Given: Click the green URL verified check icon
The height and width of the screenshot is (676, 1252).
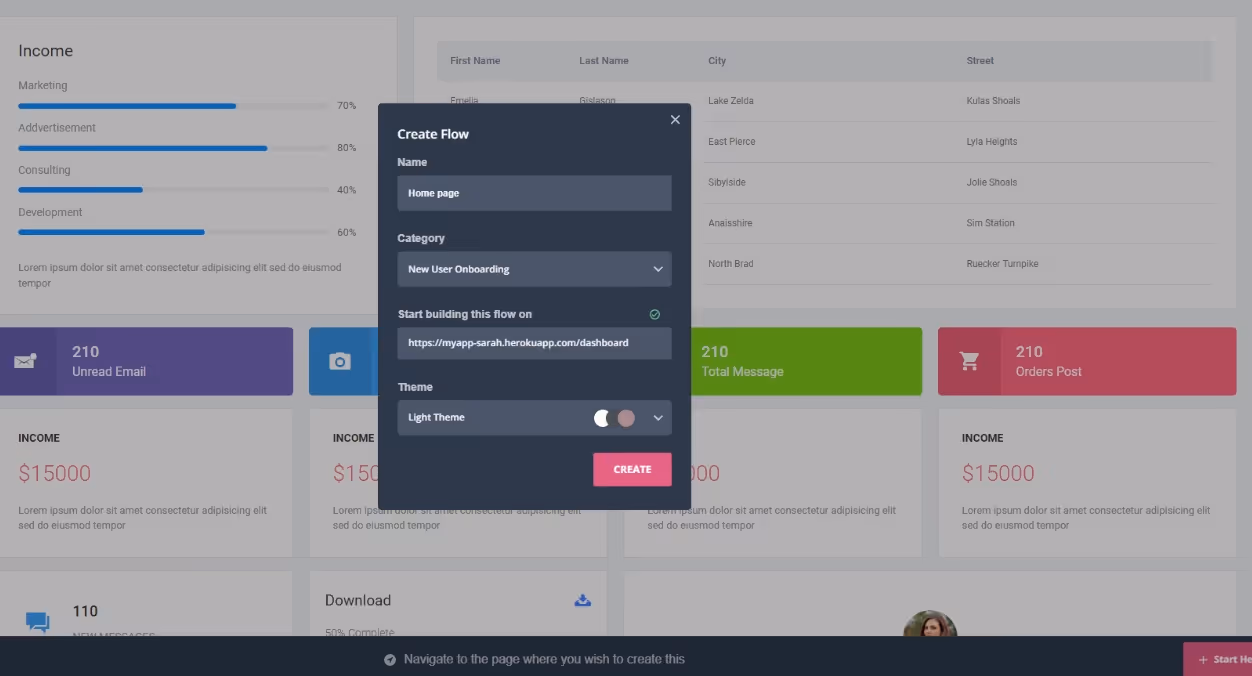Looking at the screenshot, I should tap(655, 314).
